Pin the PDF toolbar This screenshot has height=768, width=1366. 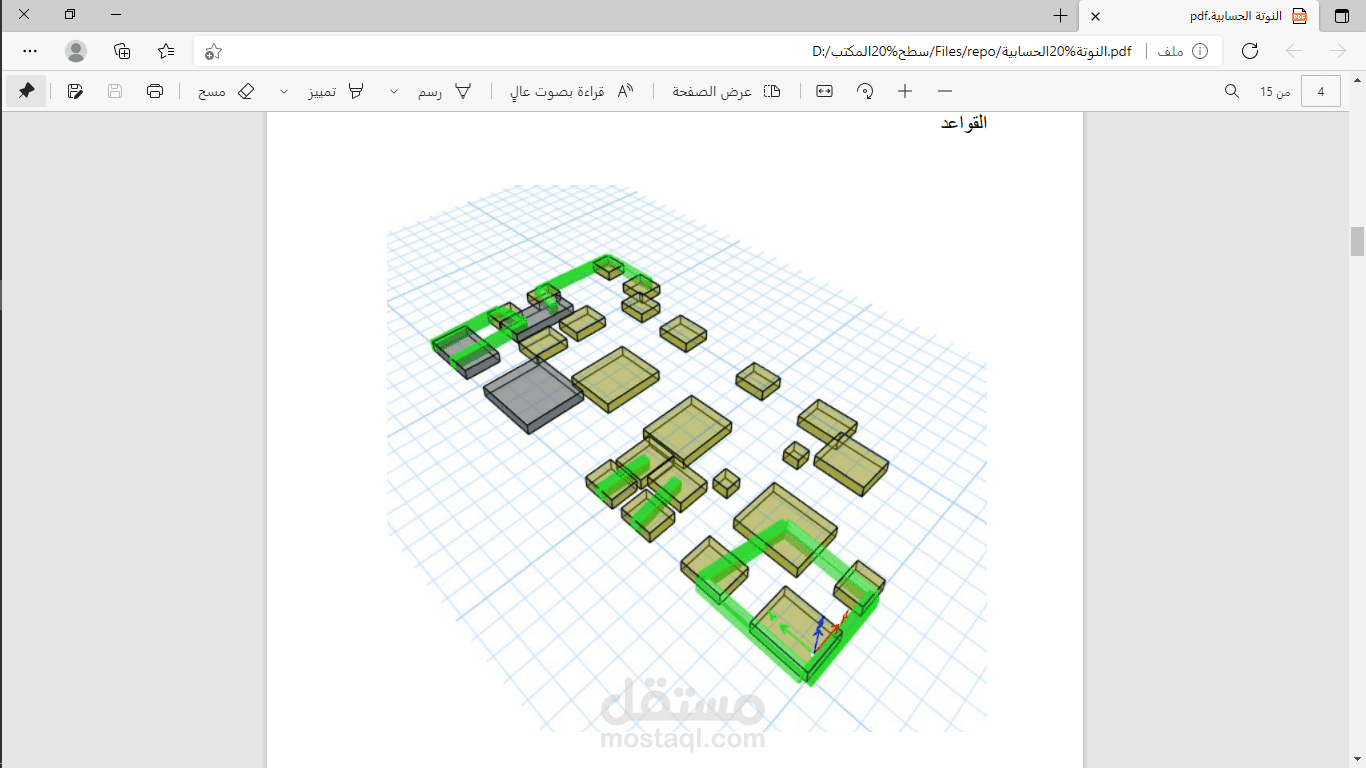26,91
